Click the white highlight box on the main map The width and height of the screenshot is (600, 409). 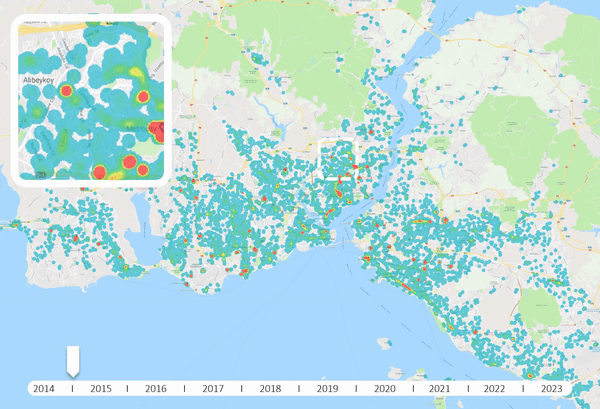336,160
